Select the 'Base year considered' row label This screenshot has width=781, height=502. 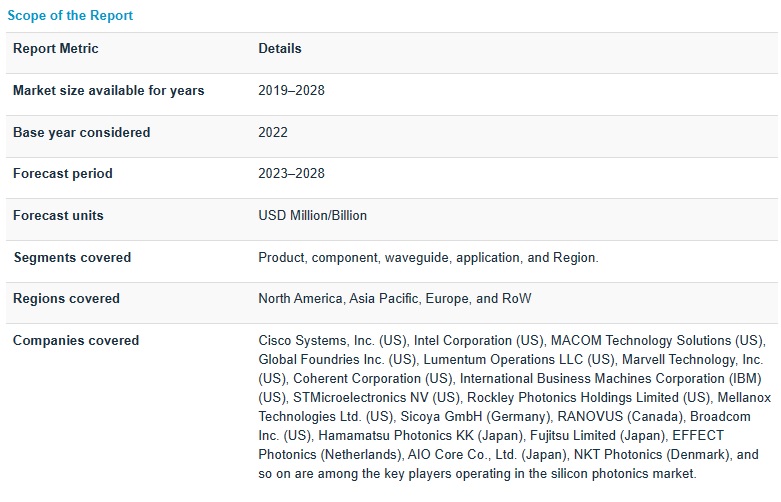pos(82,133)
